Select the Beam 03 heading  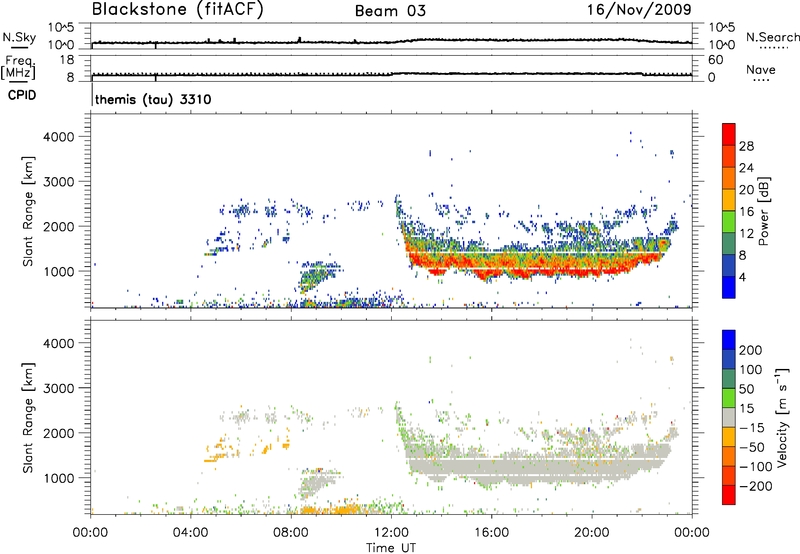[392, 11]
